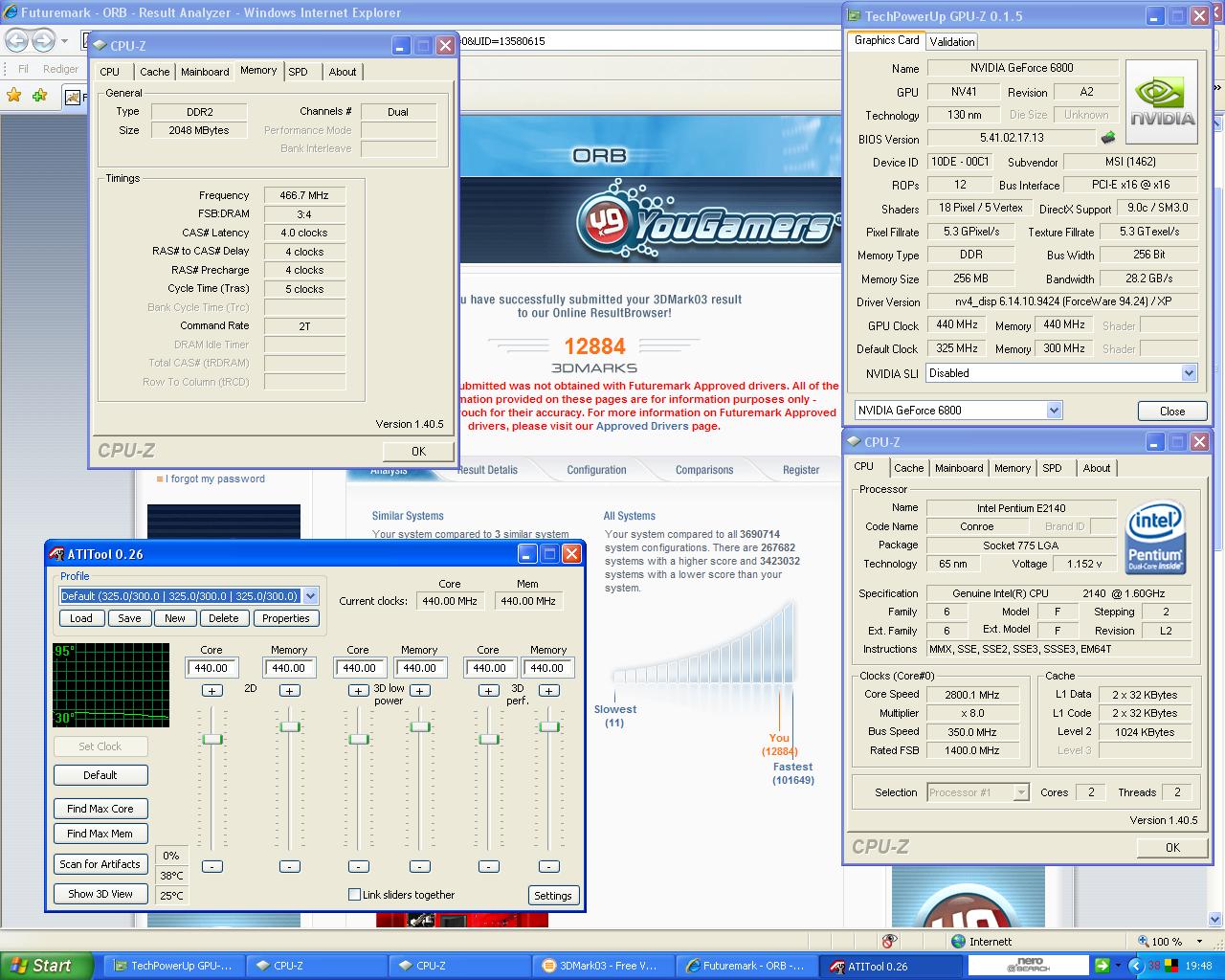Screen dimensions: 1225x980
Task: Click the Register tab on ORB page
Action: pyautogui.click(x=801, y=470)
